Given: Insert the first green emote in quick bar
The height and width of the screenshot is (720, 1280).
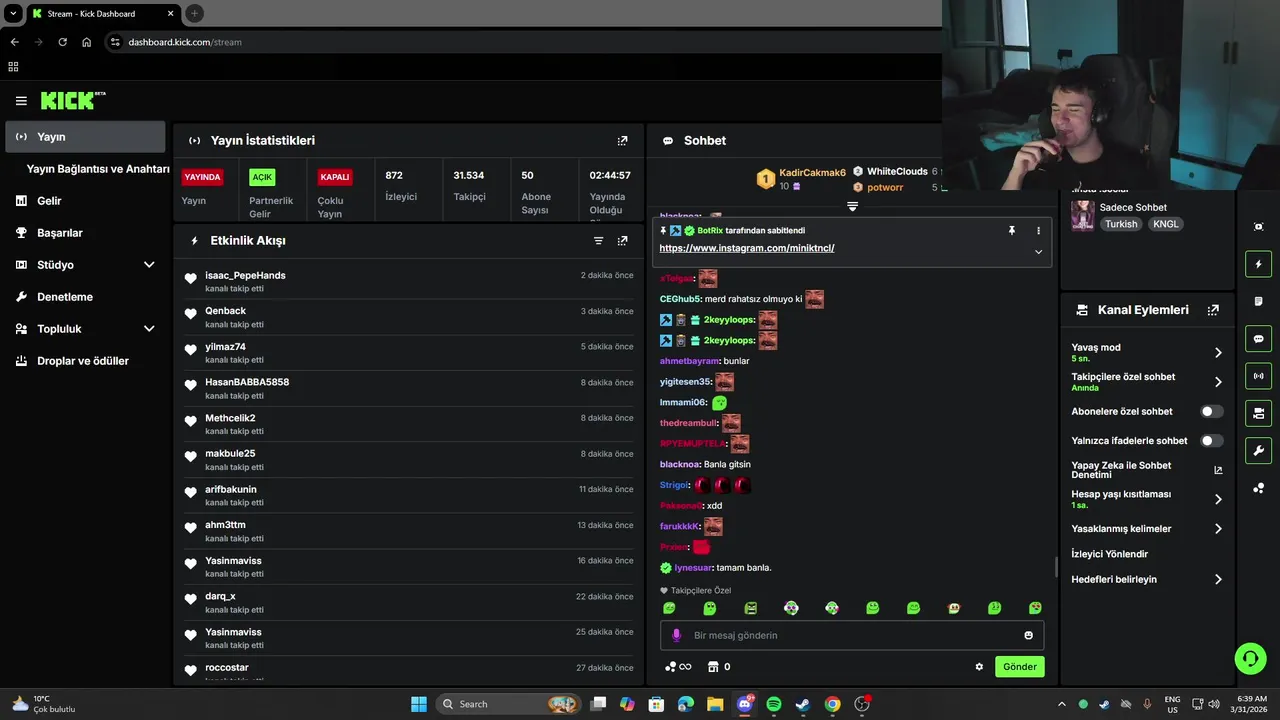Looking at the screenshot, I should [669, 608].
